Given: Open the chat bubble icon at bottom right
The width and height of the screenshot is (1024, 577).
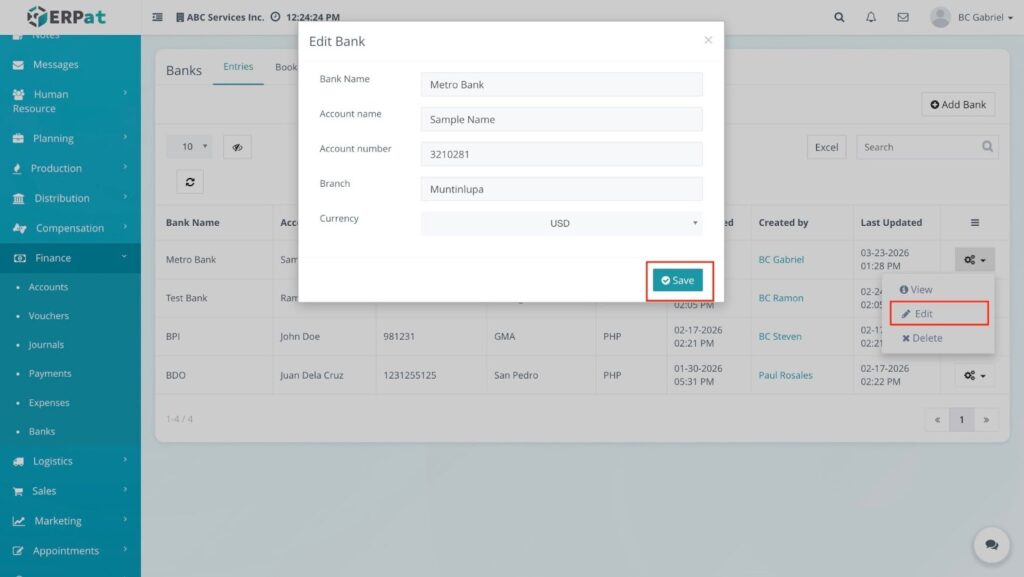Looking at the screenshot, I should tap(991, 545).
